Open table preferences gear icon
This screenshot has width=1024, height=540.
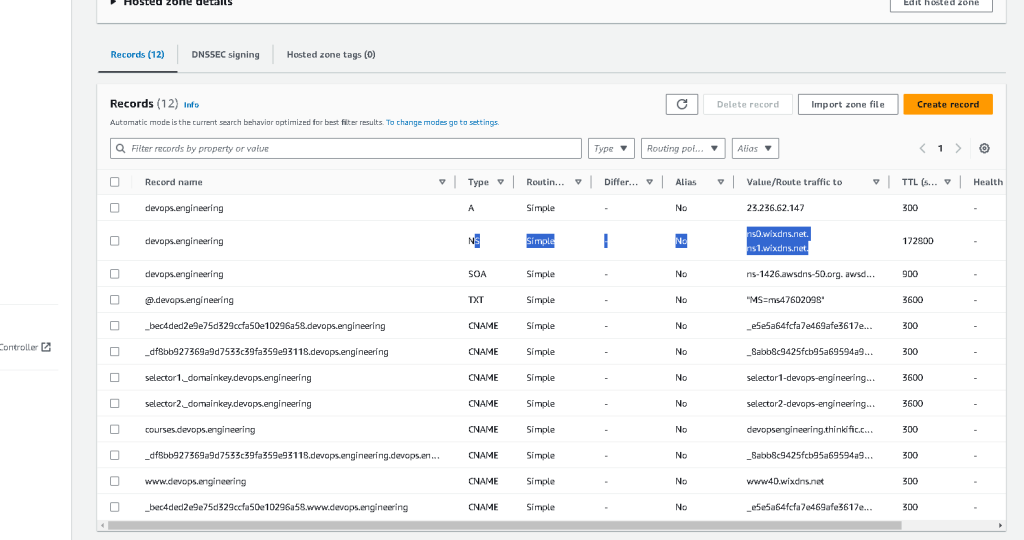coord(984,148)
